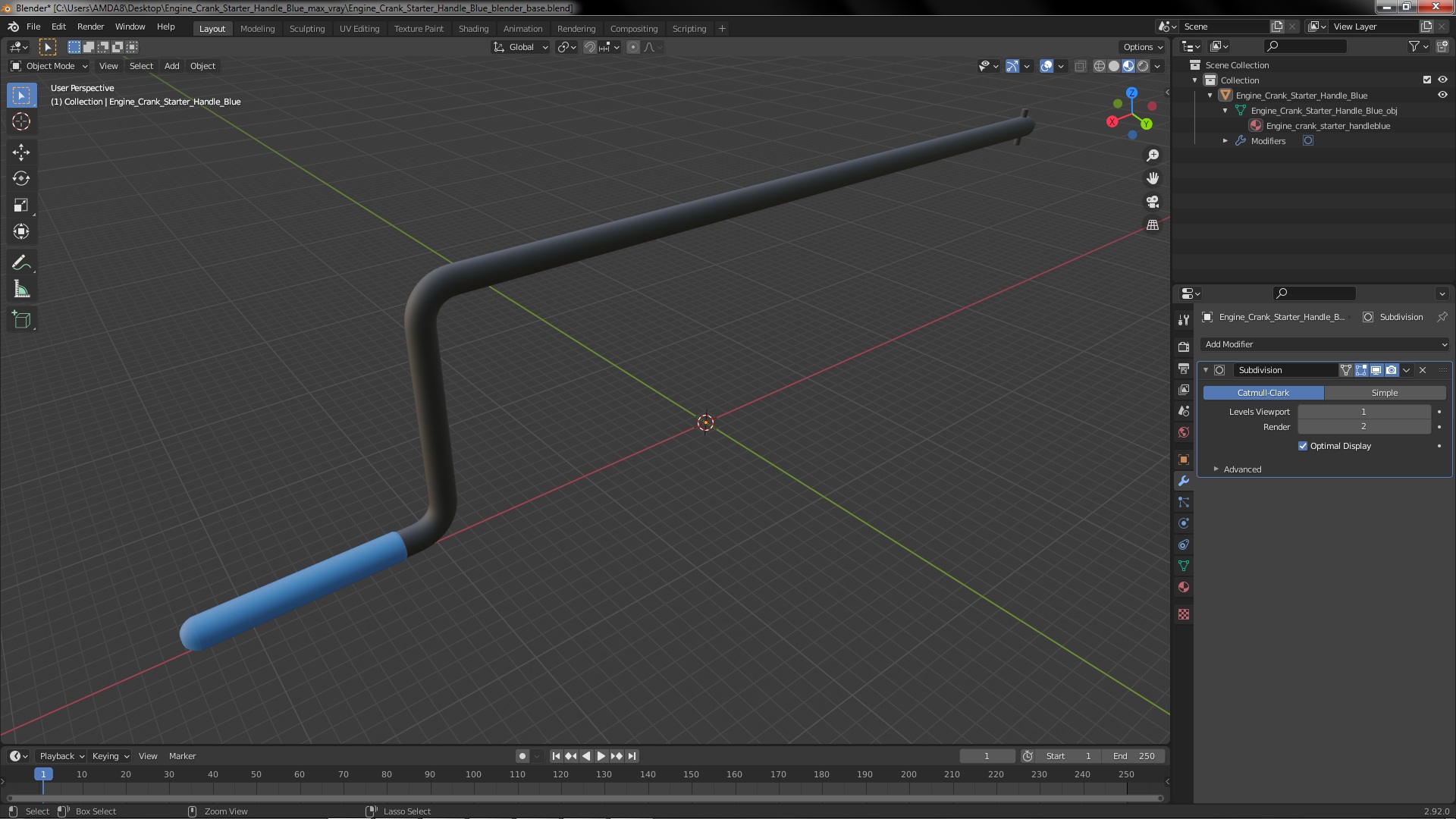This screenshot has width=1456, height=819.
Task: Select the Simple subdivision type
Action: coord(1384,393)
